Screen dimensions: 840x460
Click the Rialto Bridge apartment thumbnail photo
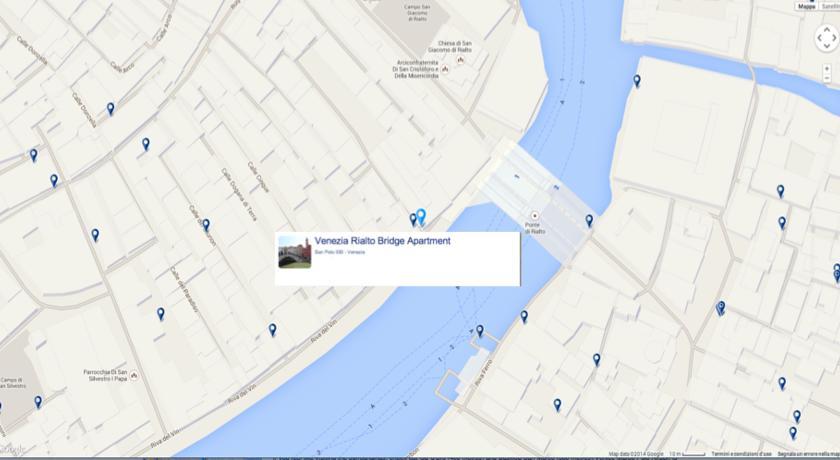pos(294,251)
